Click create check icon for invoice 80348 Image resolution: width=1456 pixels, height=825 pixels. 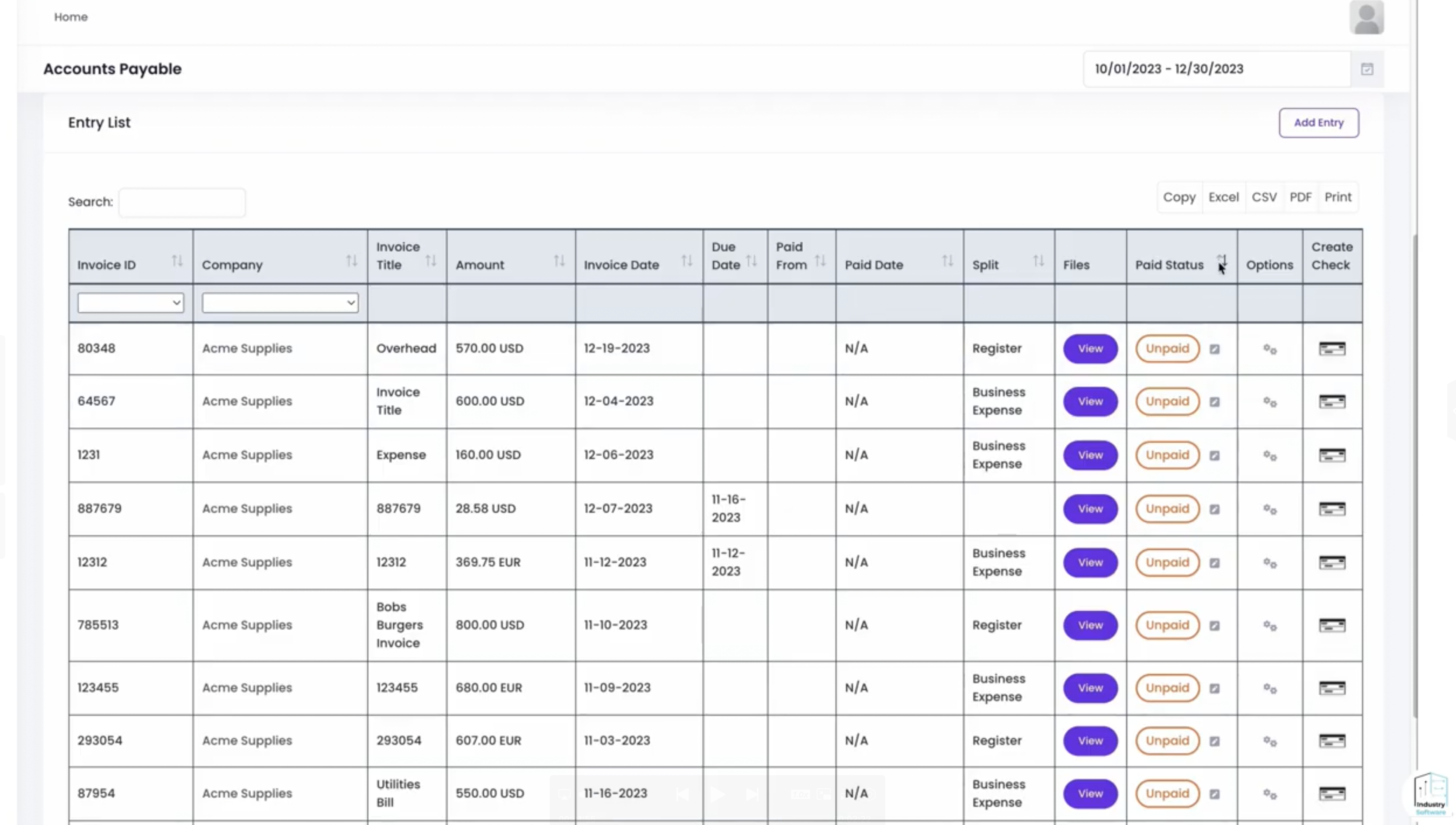pyautogui.click(x=1331, y=348)
